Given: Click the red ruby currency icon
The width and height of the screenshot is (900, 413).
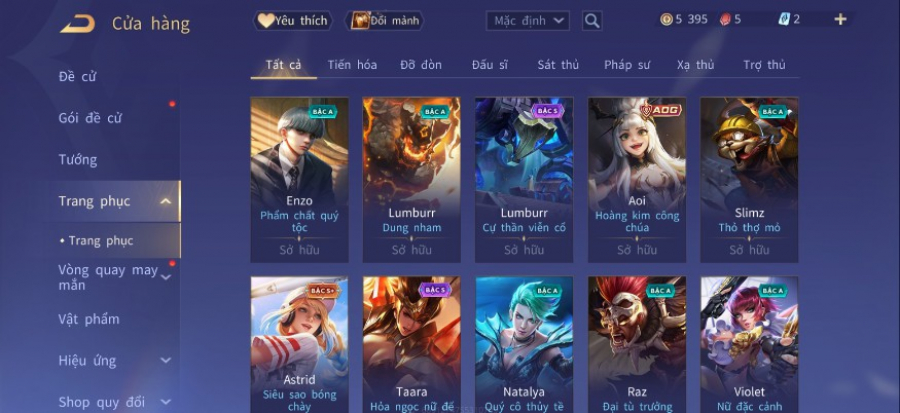Looking at the screenshot, I should click(x=725, y=20).
